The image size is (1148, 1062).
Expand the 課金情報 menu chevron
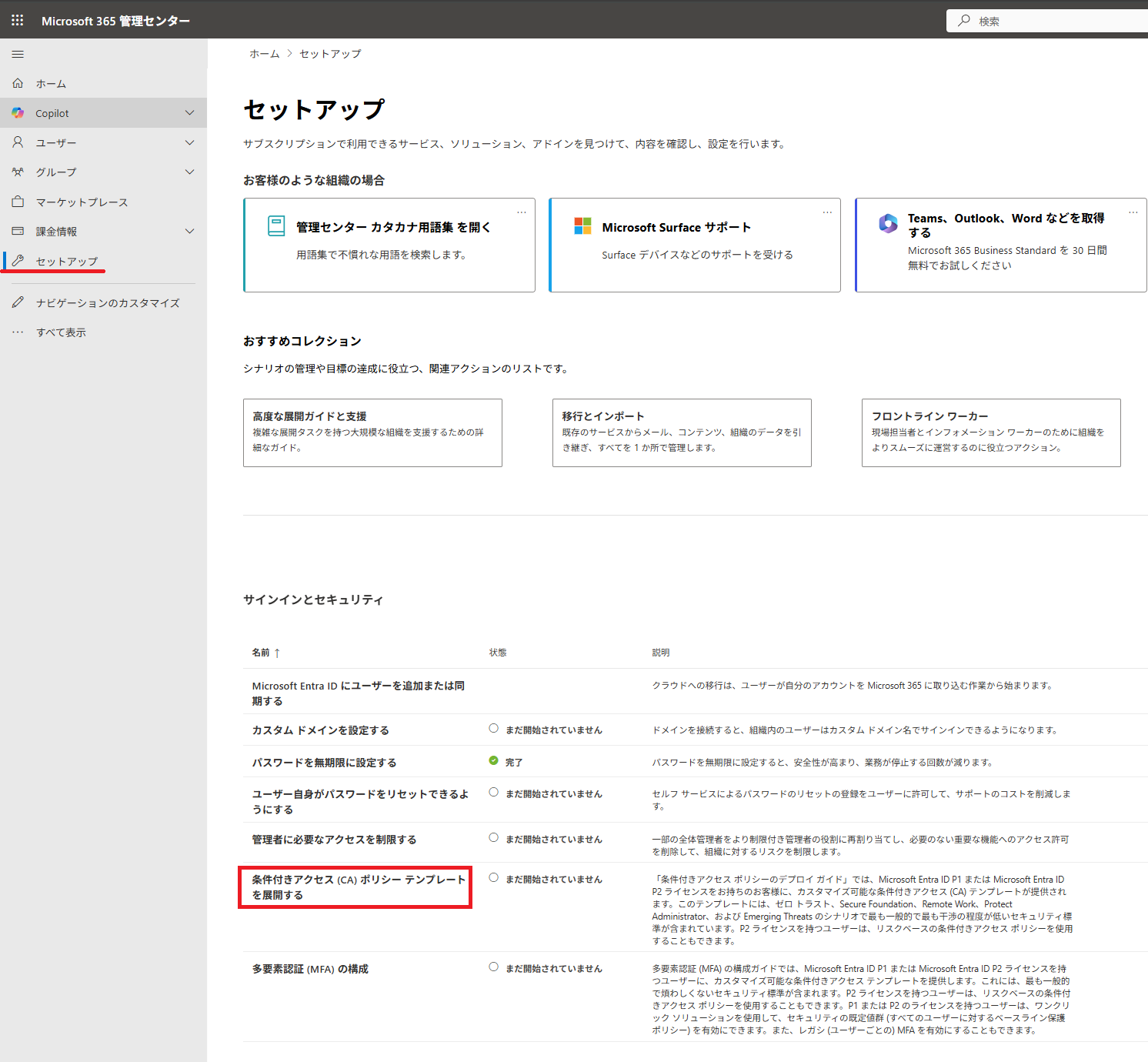[x=189, y=231]
